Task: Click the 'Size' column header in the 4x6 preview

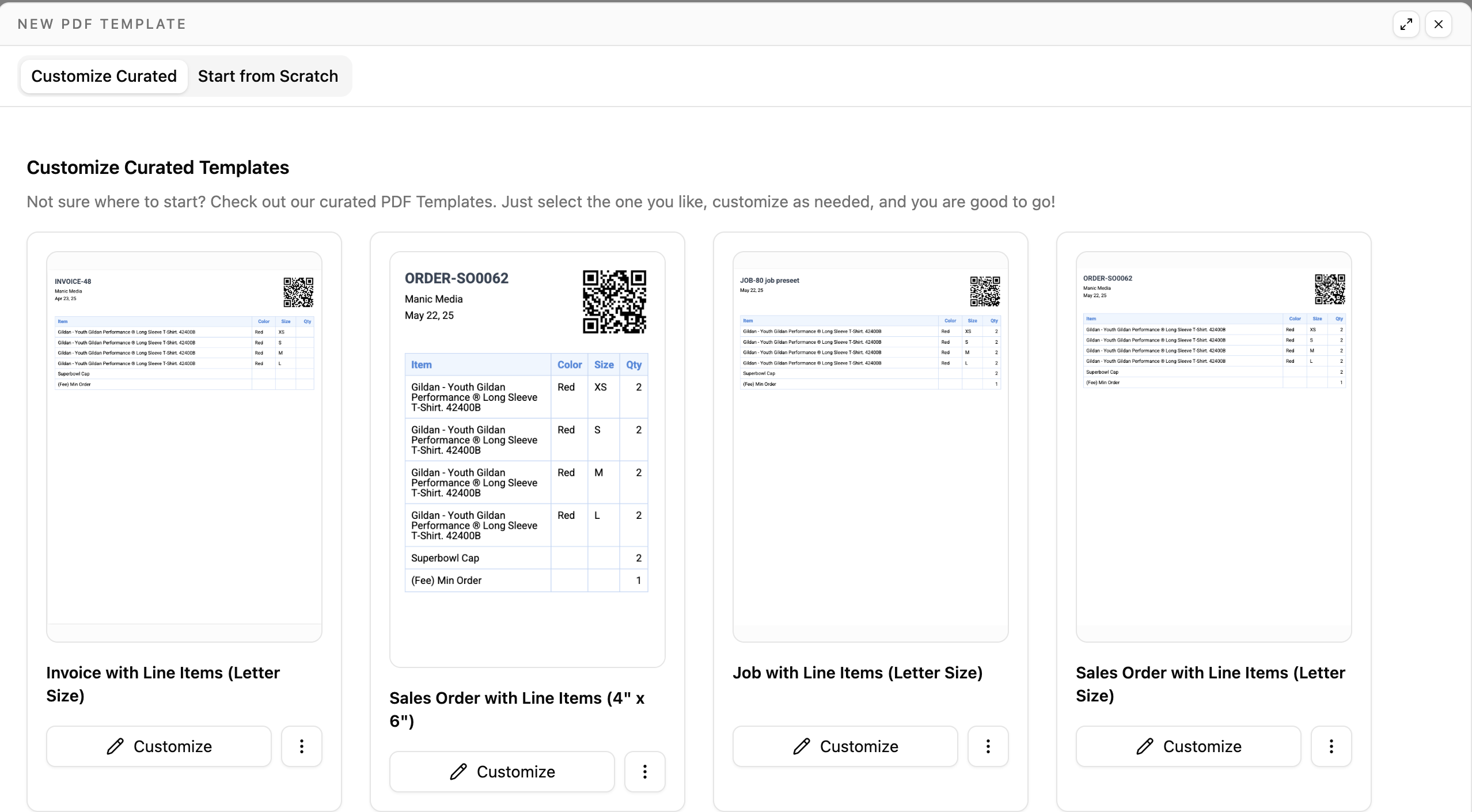Action: 604,365
